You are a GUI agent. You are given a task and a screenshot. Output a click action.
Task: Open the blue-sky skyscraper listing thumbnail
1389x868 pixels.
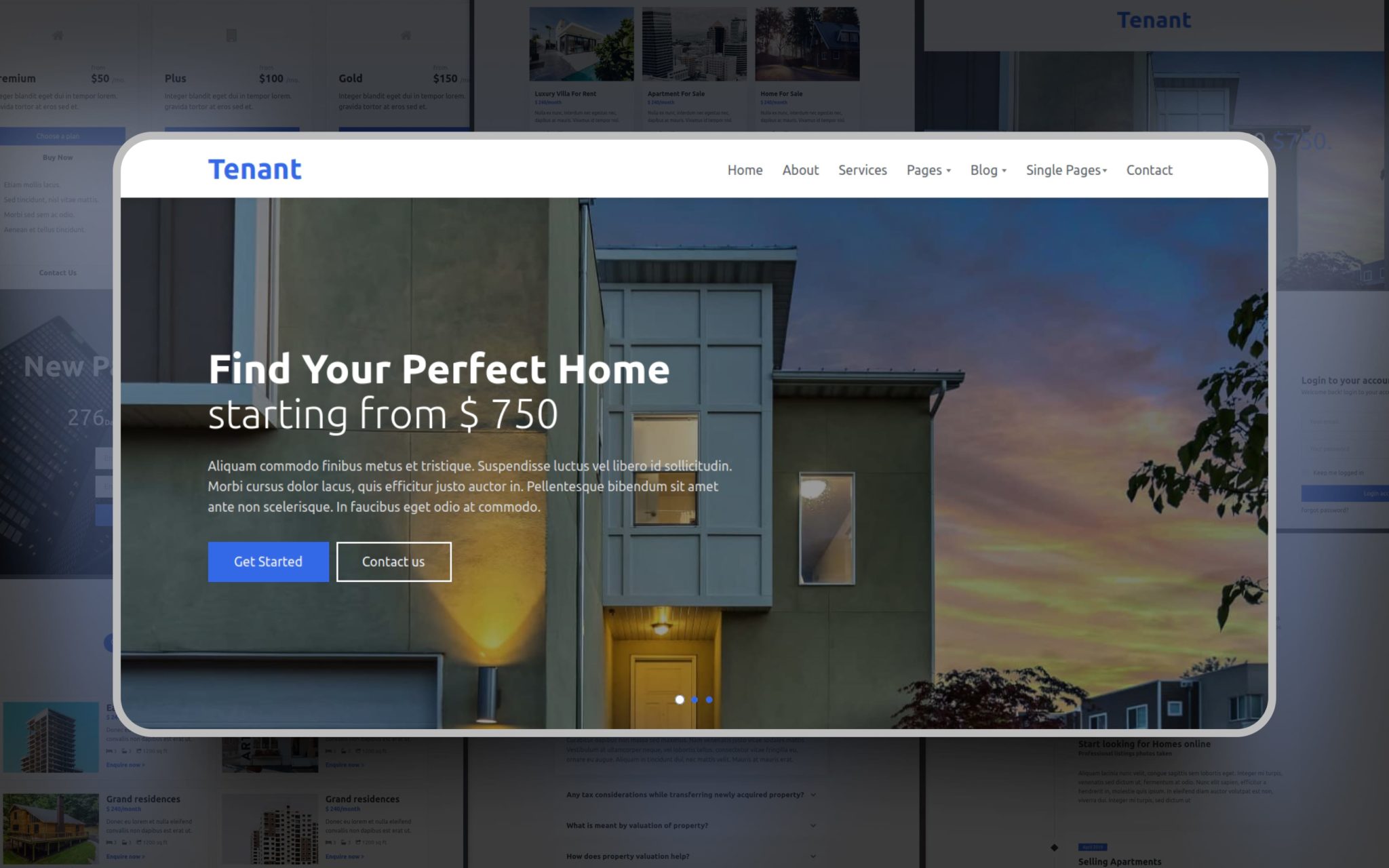(x=51, y=737)
